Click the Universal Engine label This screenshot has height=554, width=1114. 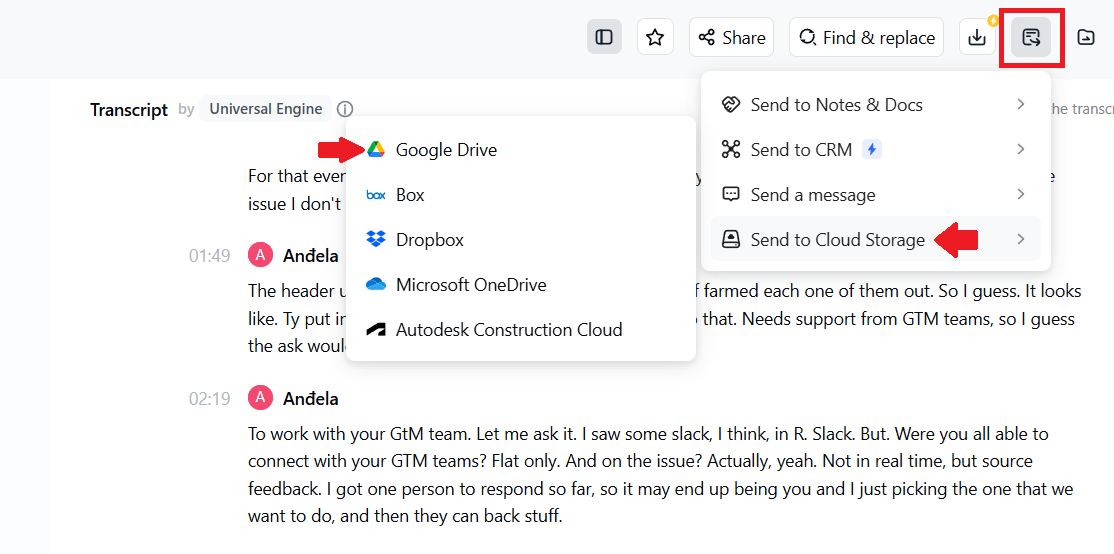[x=265, y=109]
